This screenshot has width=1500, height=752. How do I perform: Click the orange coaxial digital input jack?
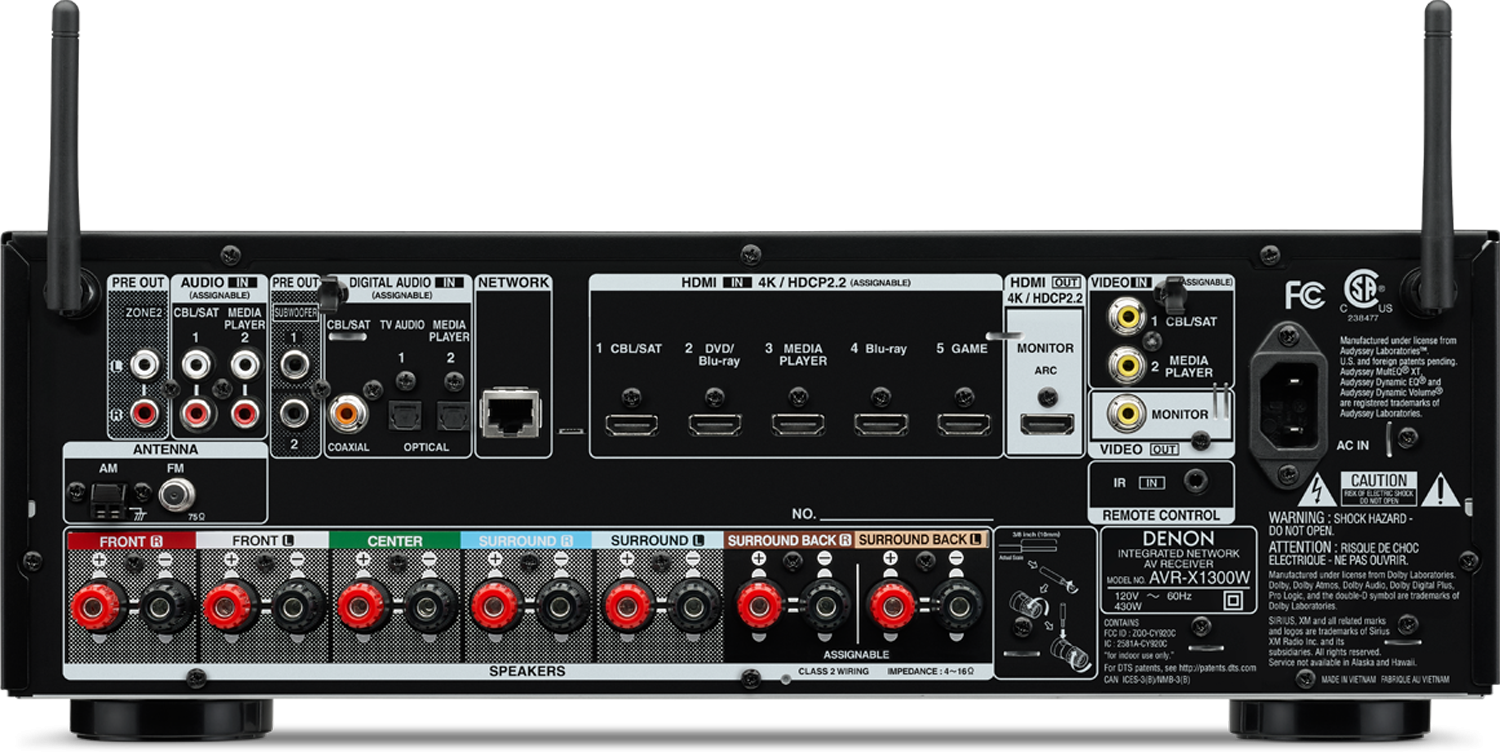(348, 411)
